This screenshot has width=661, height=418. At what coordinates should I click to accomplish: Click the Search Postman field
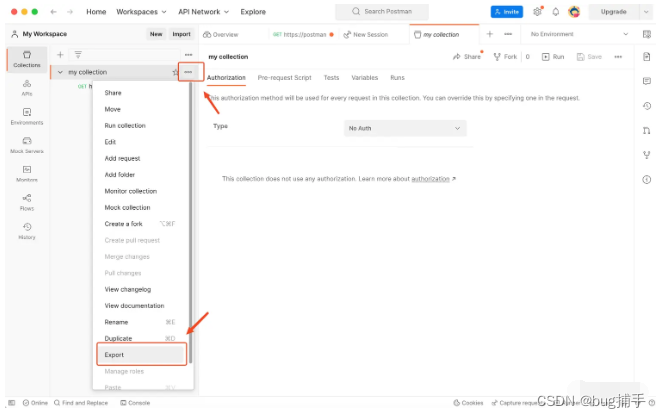(x=382, y=12)
